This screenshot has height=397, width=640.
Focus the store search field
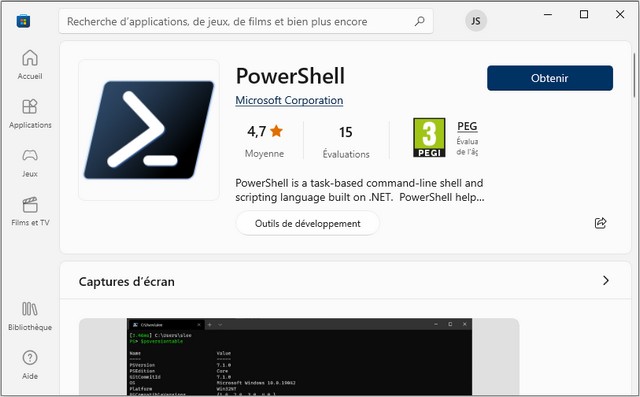[246, 21]
